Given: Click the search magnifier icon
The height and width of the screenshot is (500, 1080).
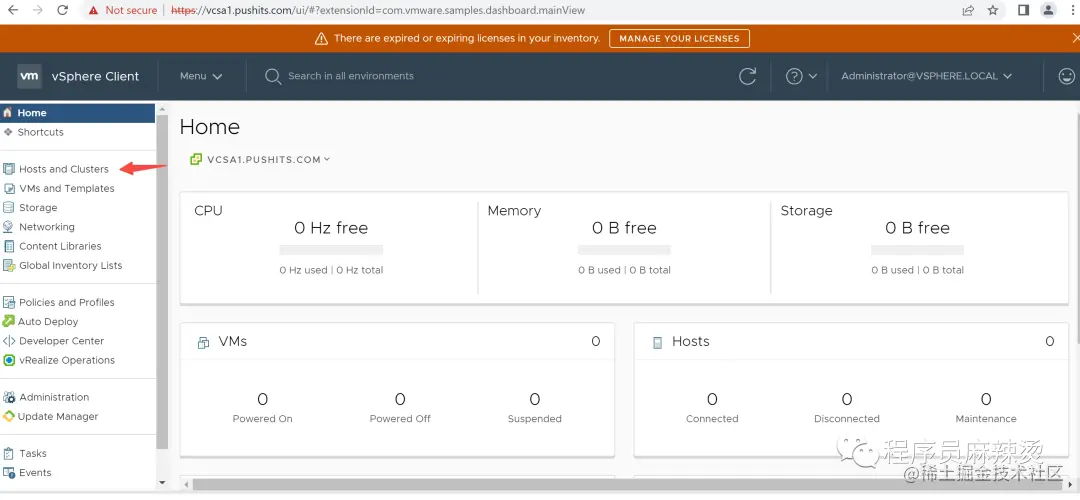Looking at the screenshot, I should click(273, 76).
